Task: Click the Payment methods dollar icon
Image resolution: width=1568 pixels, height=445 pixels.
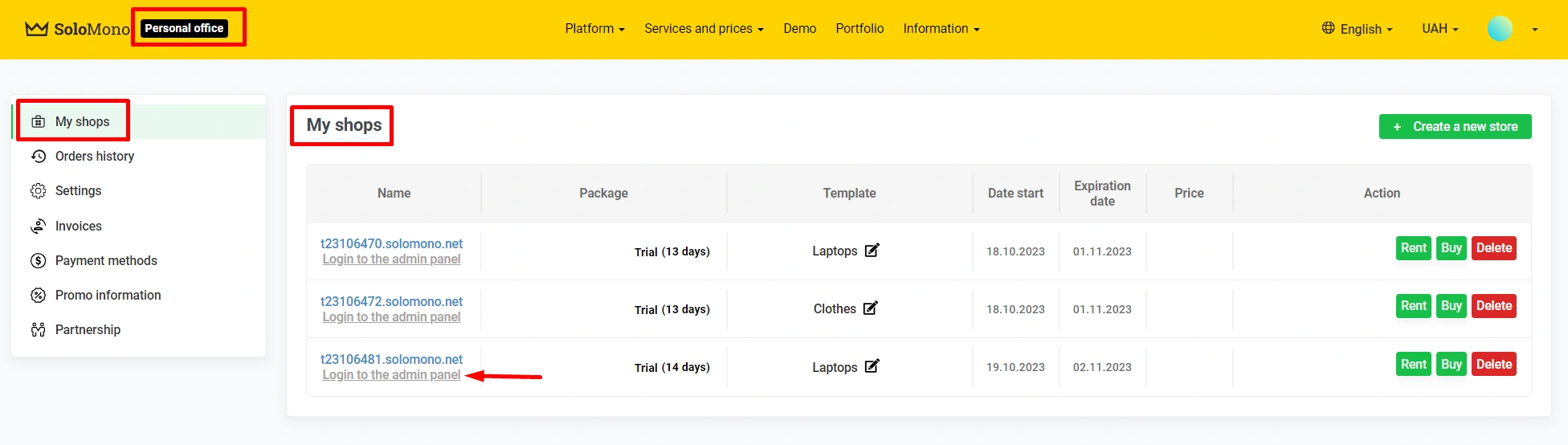Action: [x=38, y=261]
